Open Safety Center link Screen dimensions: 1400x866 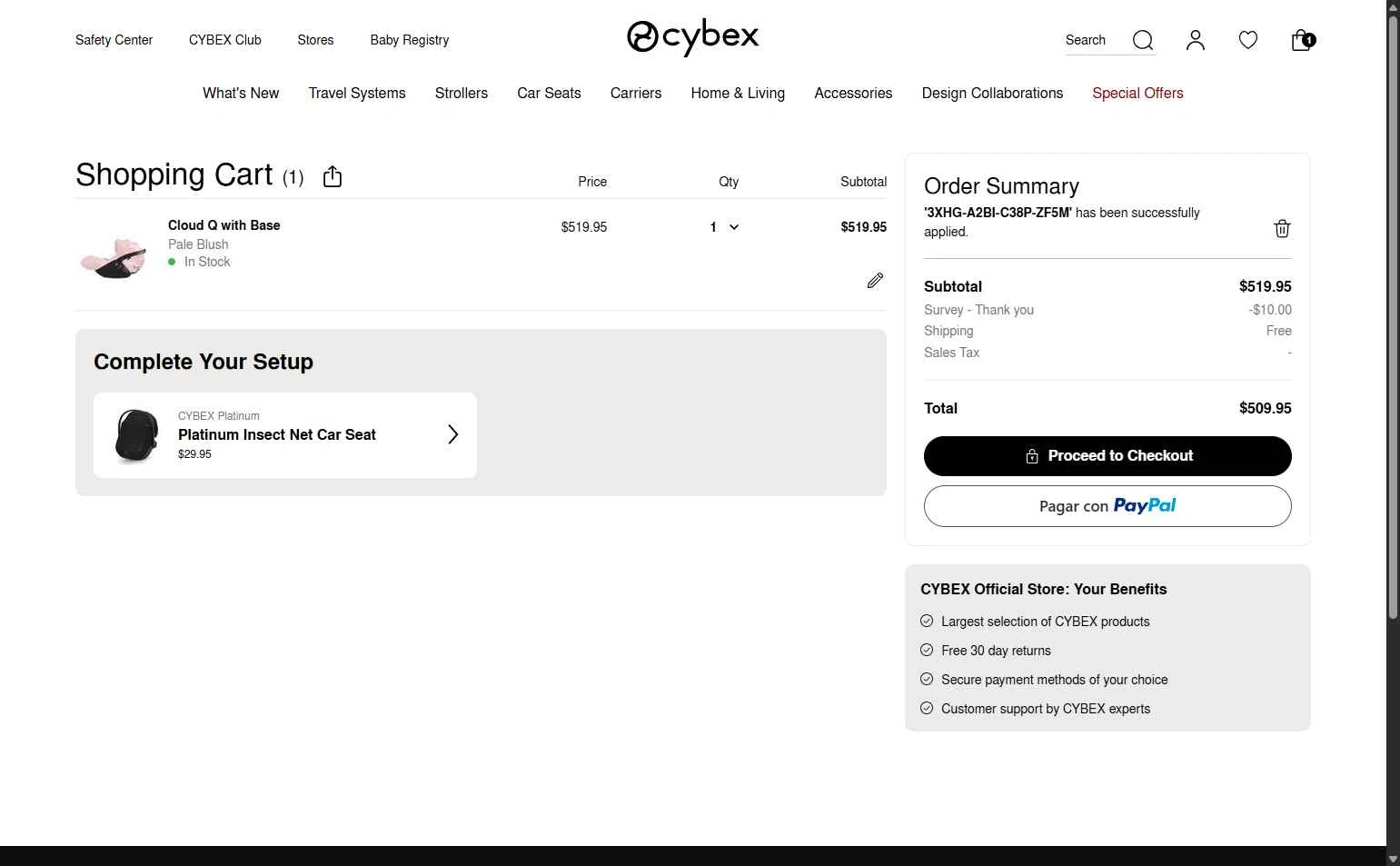[114, 40]
